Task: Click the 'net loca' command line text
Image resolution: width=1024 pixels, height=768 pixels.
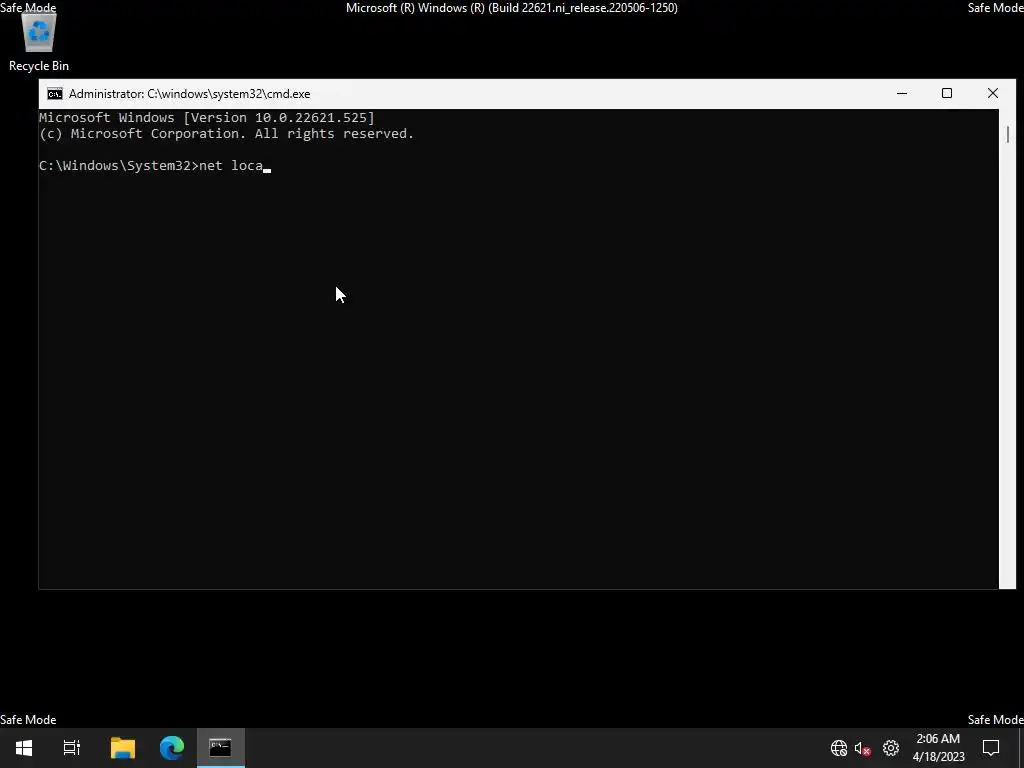Action: [231, 166]
